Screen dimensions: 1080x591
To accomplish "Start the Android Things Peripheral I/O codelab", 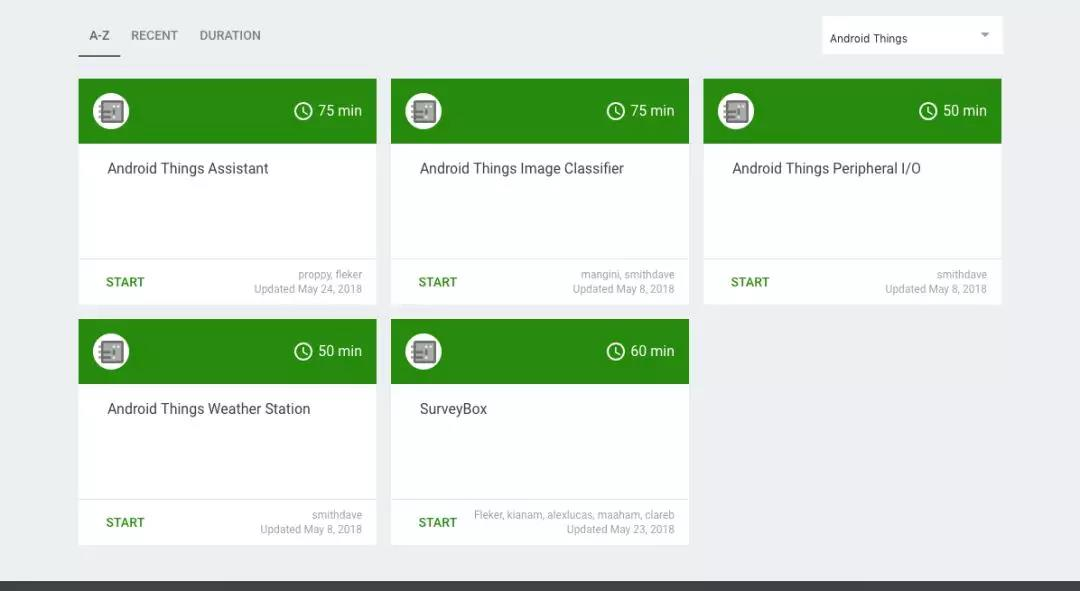I will pos(750,282).
